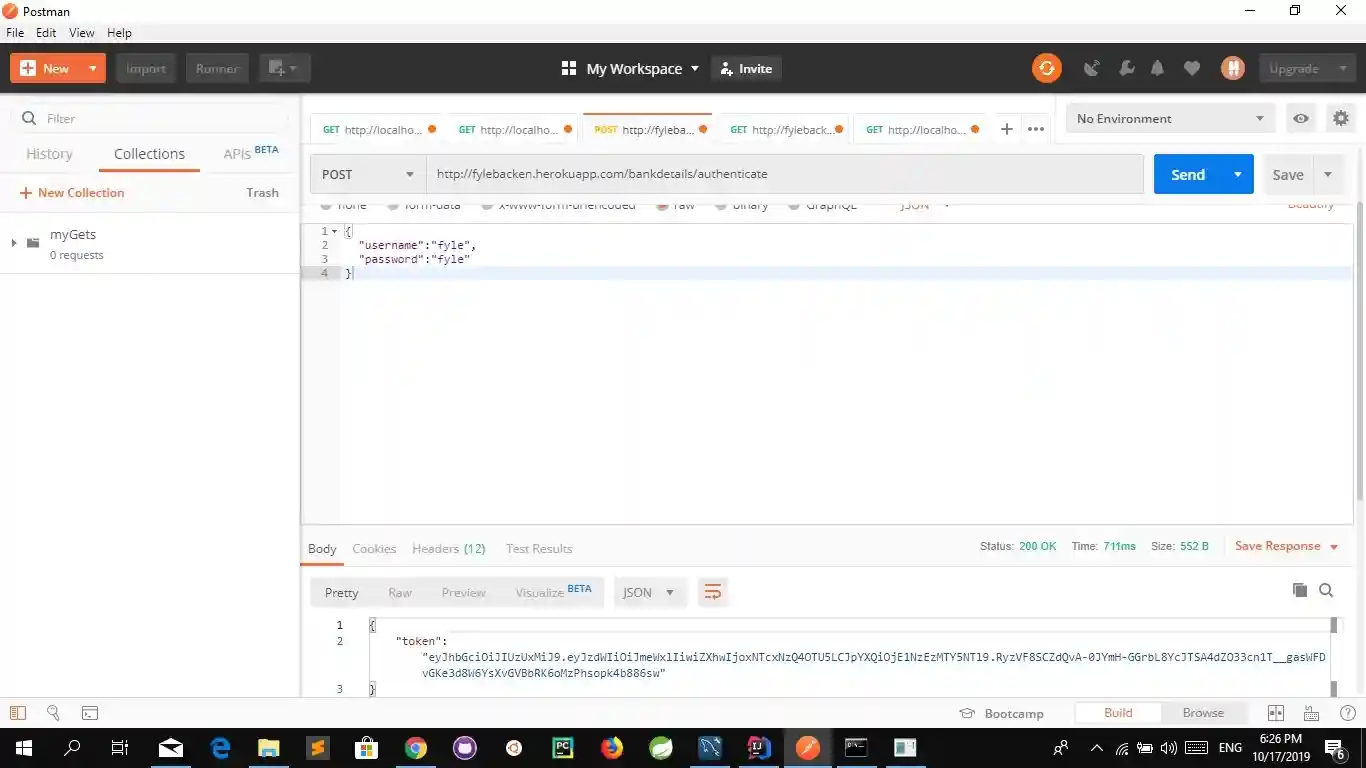
Task: Open the POST method dropdown
Action: [368, 174]
